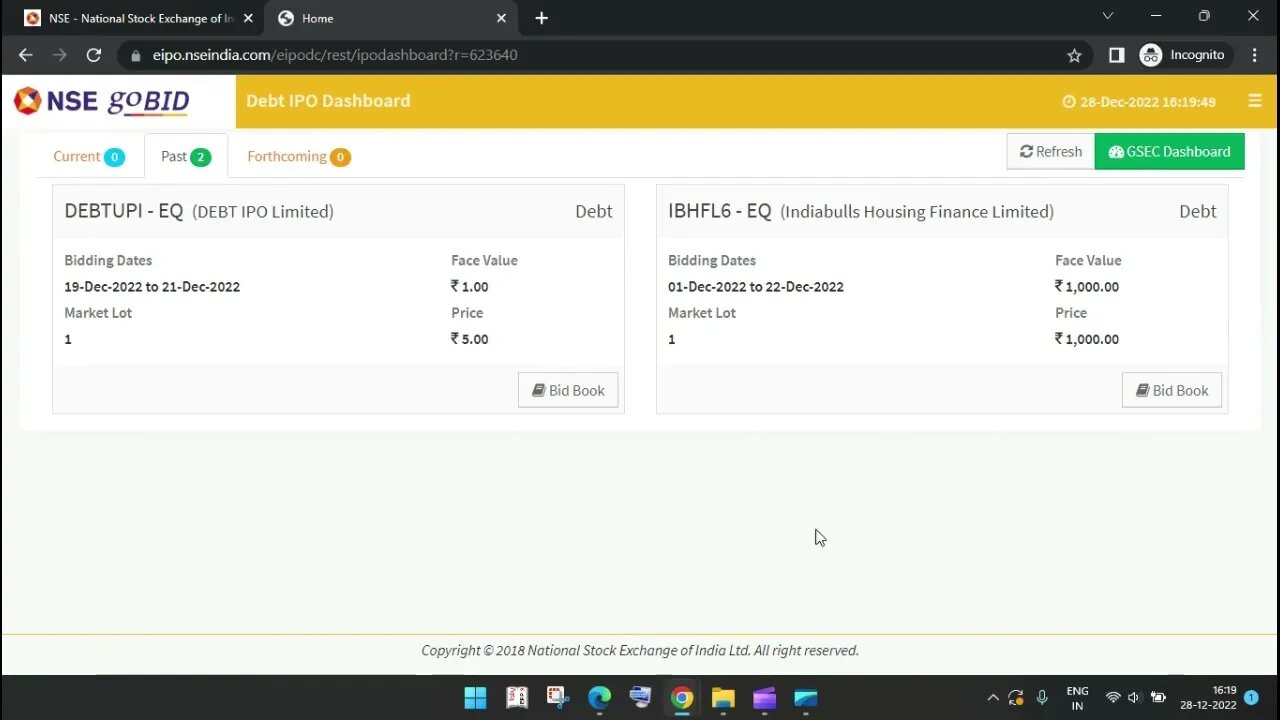Close the NSE National Stock Exchange tab
The image size is (1280, 720).
coord(248,18)
